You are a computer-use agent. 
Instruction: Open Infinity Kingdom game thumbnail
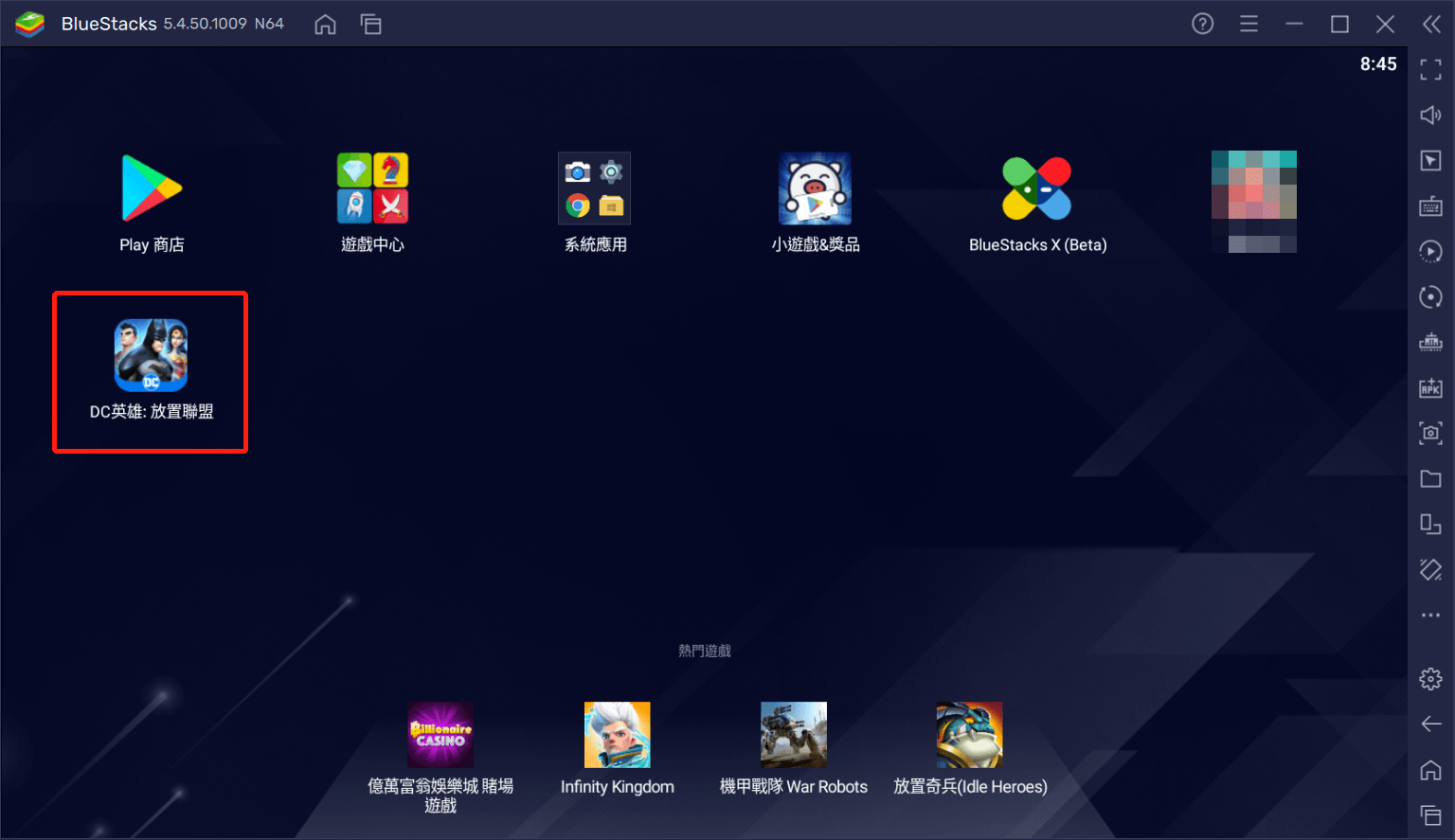click(x=618, y=735)
